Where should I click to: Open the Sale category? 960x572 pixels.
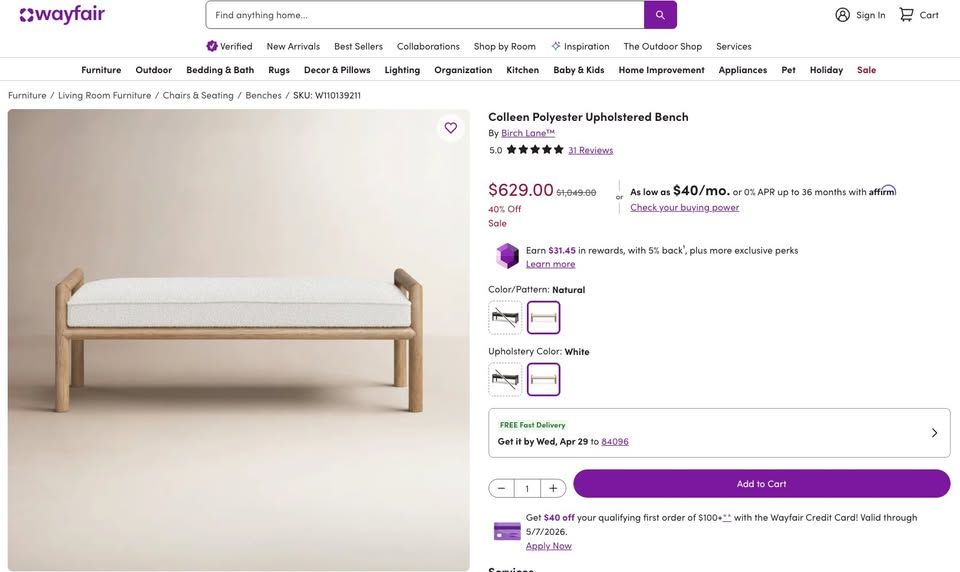coord(866,70)
